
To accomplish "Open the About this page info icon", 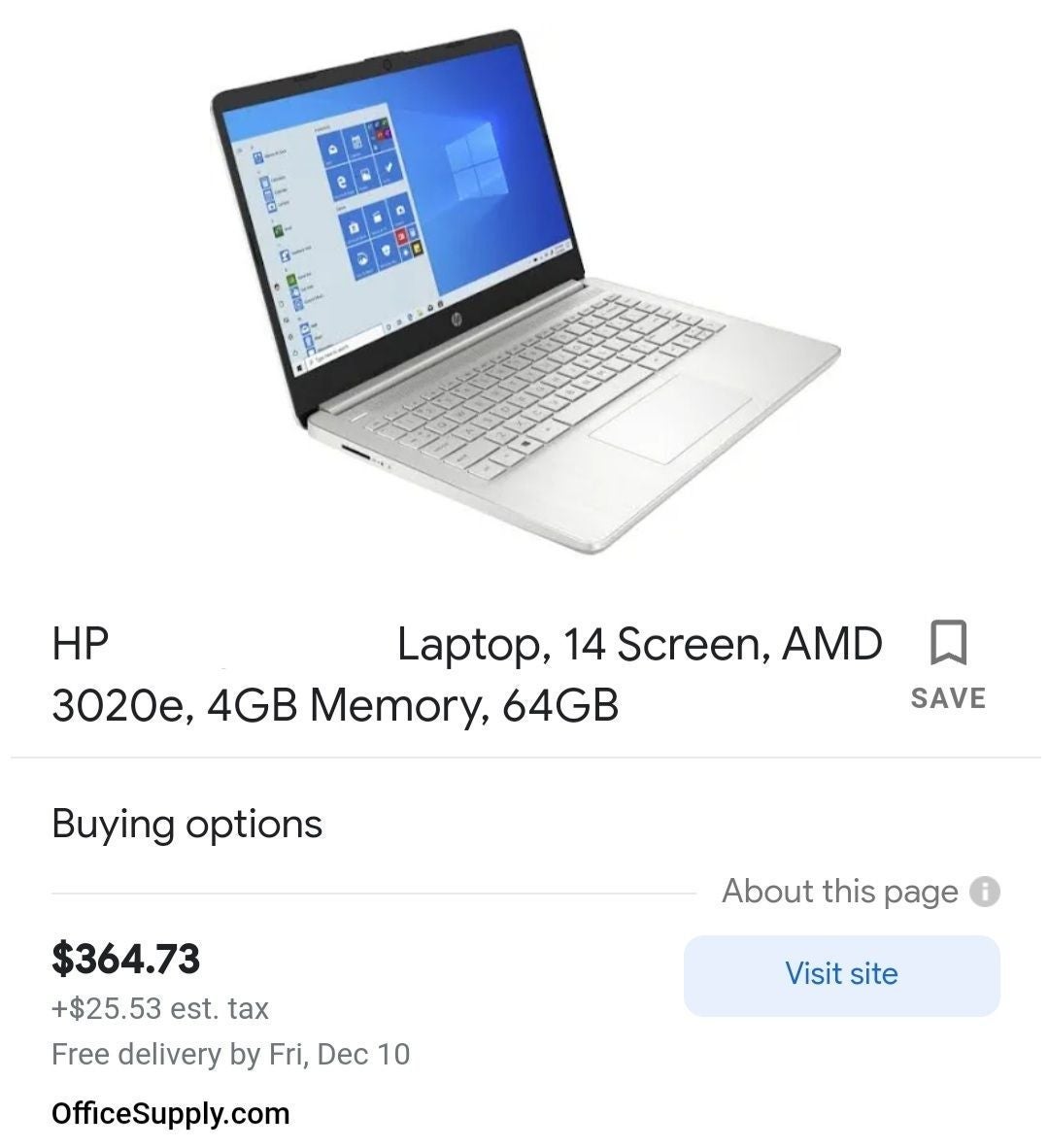I will (x=985, y=892).
